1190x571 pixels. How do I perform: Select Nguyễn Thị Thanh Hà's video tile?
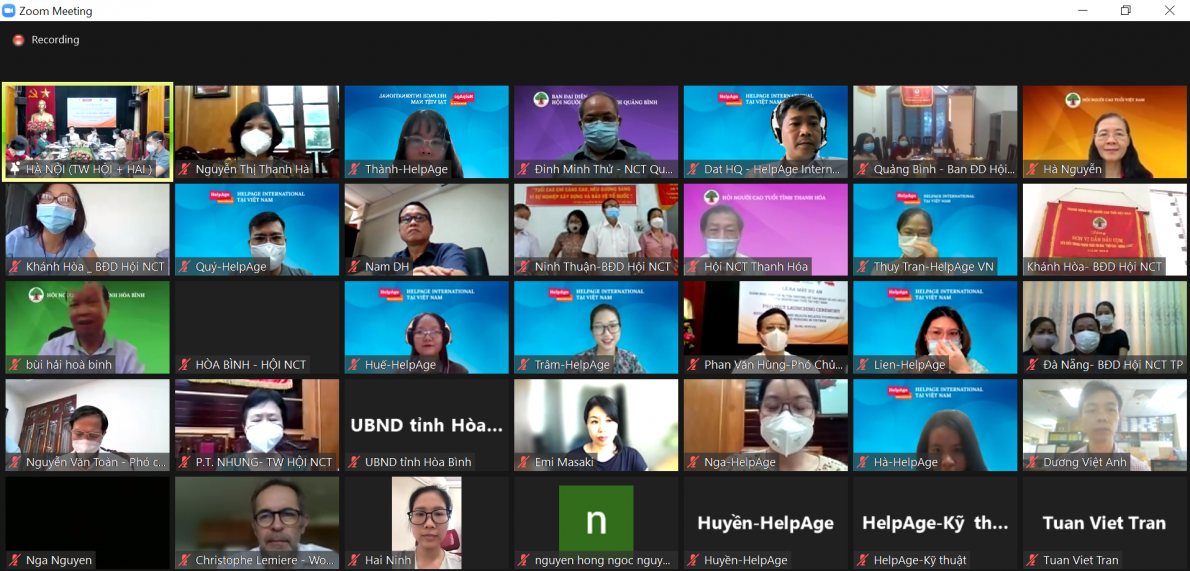tap(257, 130)
